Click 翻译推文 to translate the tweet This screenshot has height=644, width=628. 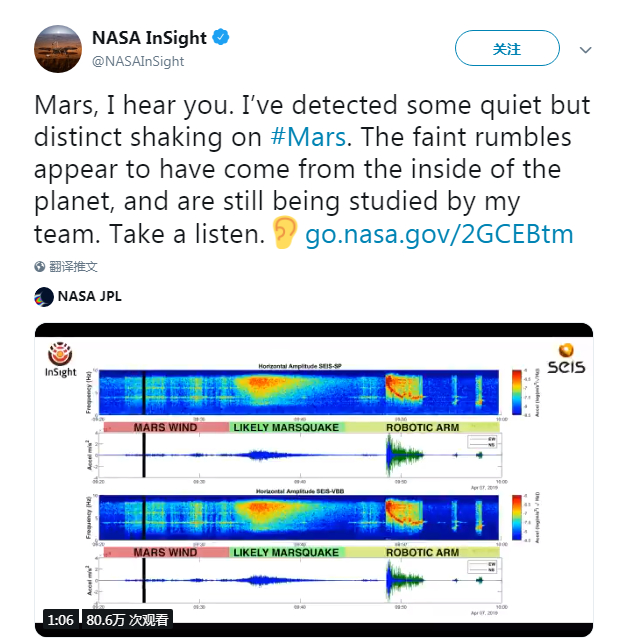pyautogui.click(x=76, y=267)
